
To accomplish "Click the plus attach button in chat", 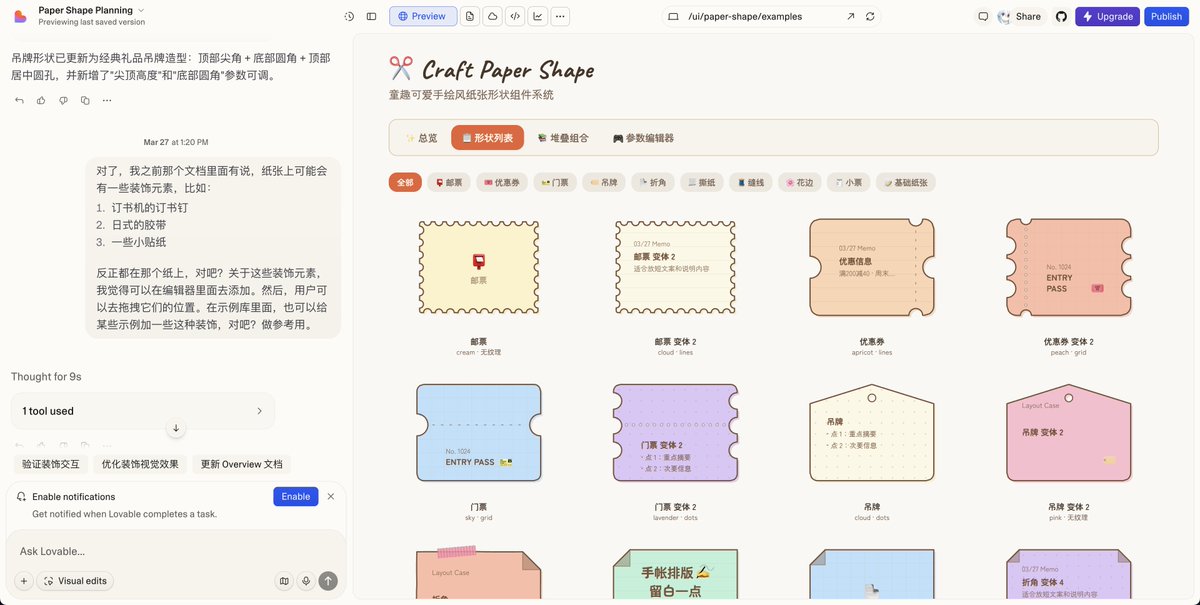I will 23,581.
